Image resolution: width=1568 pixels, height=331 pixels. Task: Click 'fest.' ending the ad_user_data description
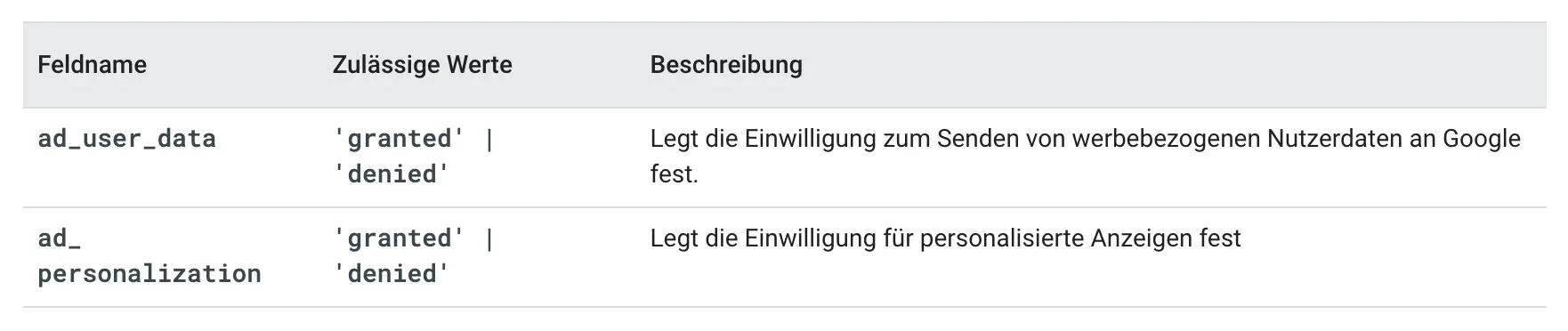pyautogui.click(x=675, y=174)
